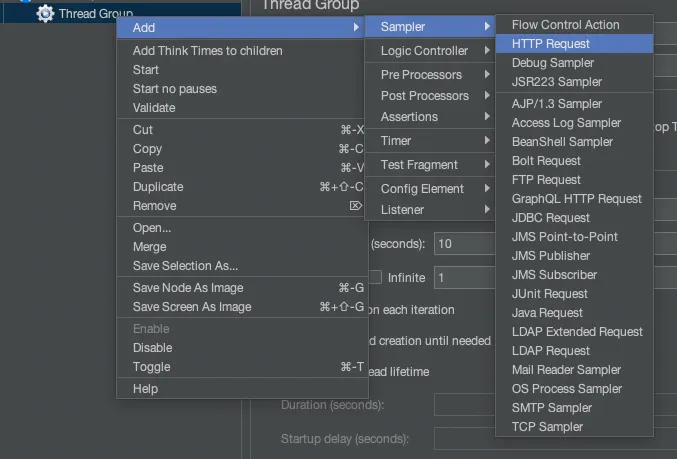Image resolution: width=677 pixels, height=459 pixels.
Task: Click the ramp-up seconds field
Action: [x=465, y=244]
